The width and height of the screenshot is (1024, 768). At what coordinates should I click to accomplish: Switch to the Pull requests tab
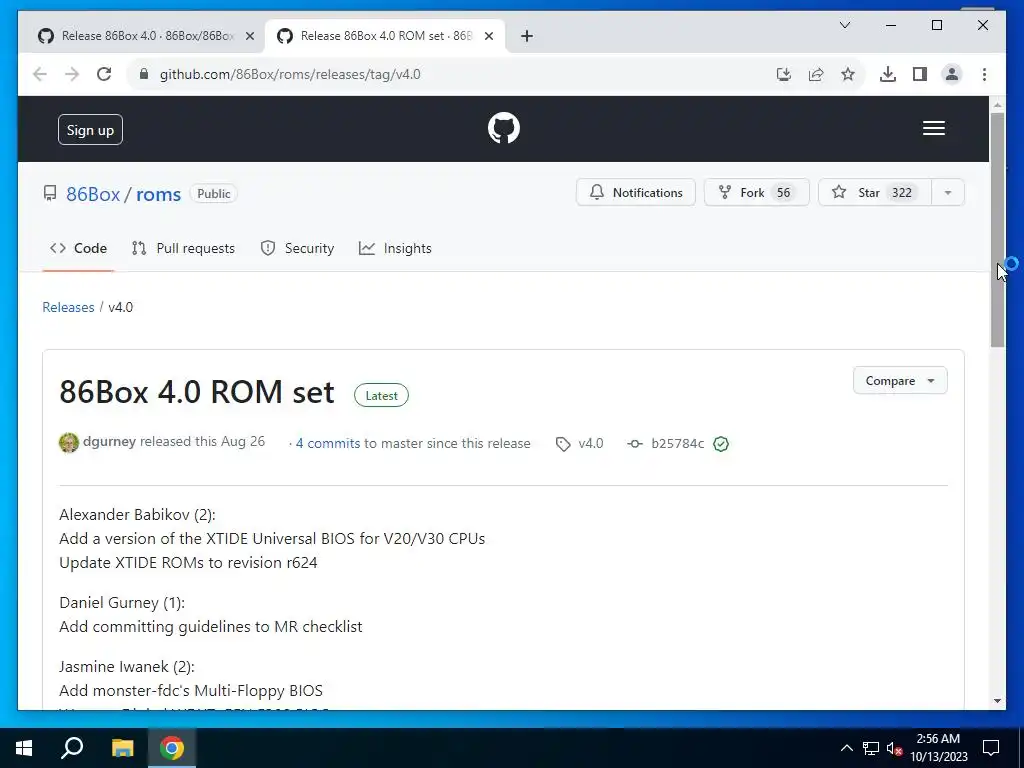click(x=183, y=248)
